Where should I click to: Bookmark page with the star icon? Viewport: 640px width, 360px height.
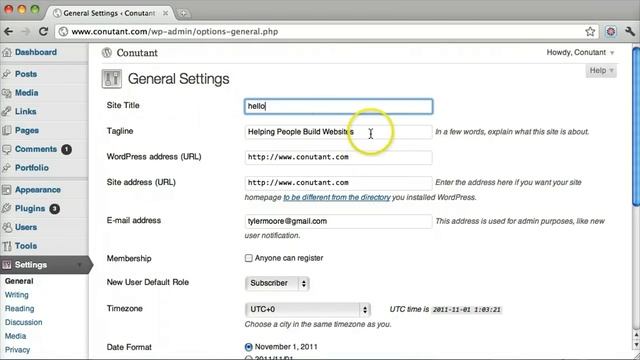pyautogui.click(x=590, y=31)
